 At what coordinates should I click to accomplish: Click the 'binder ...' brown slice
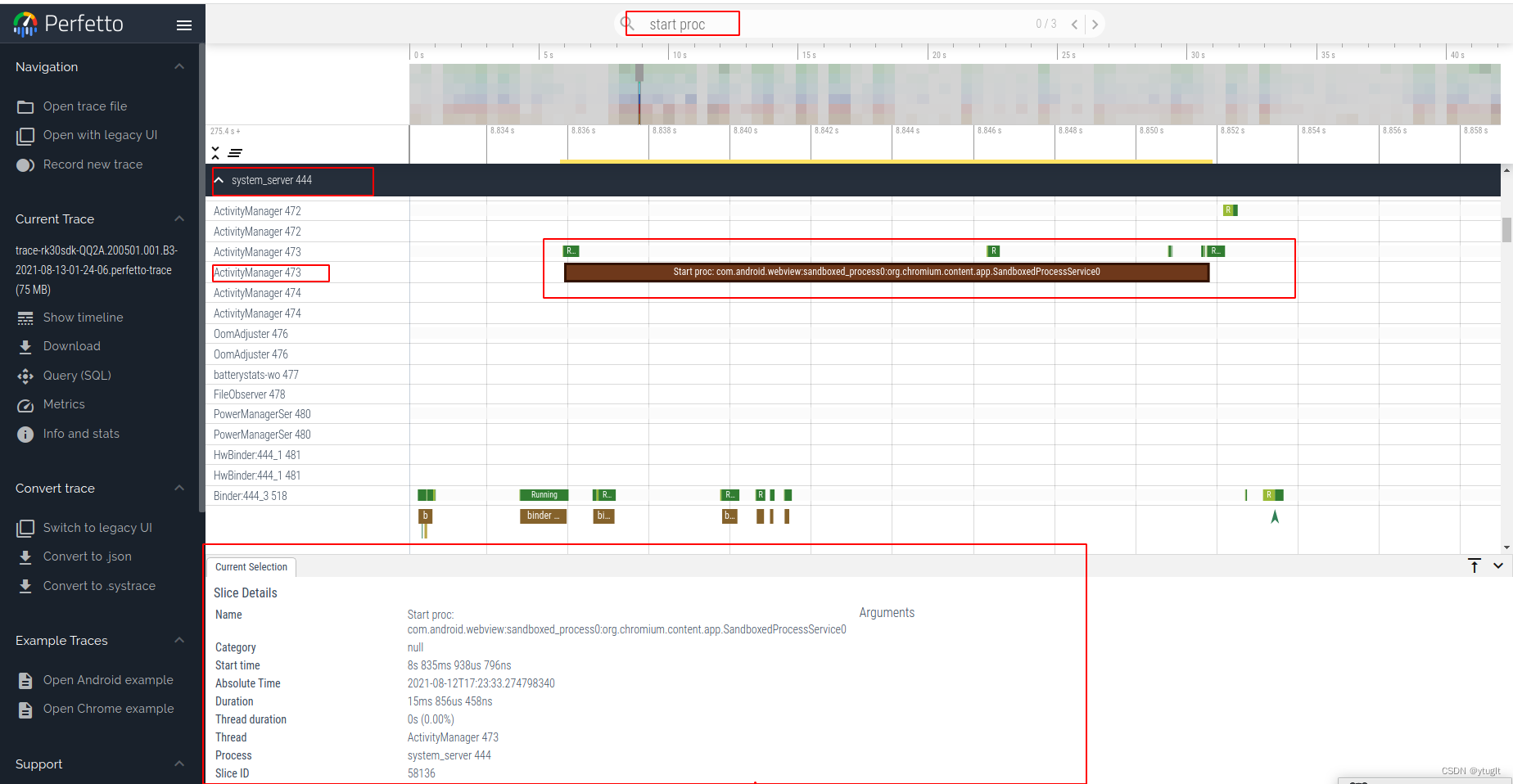(x=544, y=516)
